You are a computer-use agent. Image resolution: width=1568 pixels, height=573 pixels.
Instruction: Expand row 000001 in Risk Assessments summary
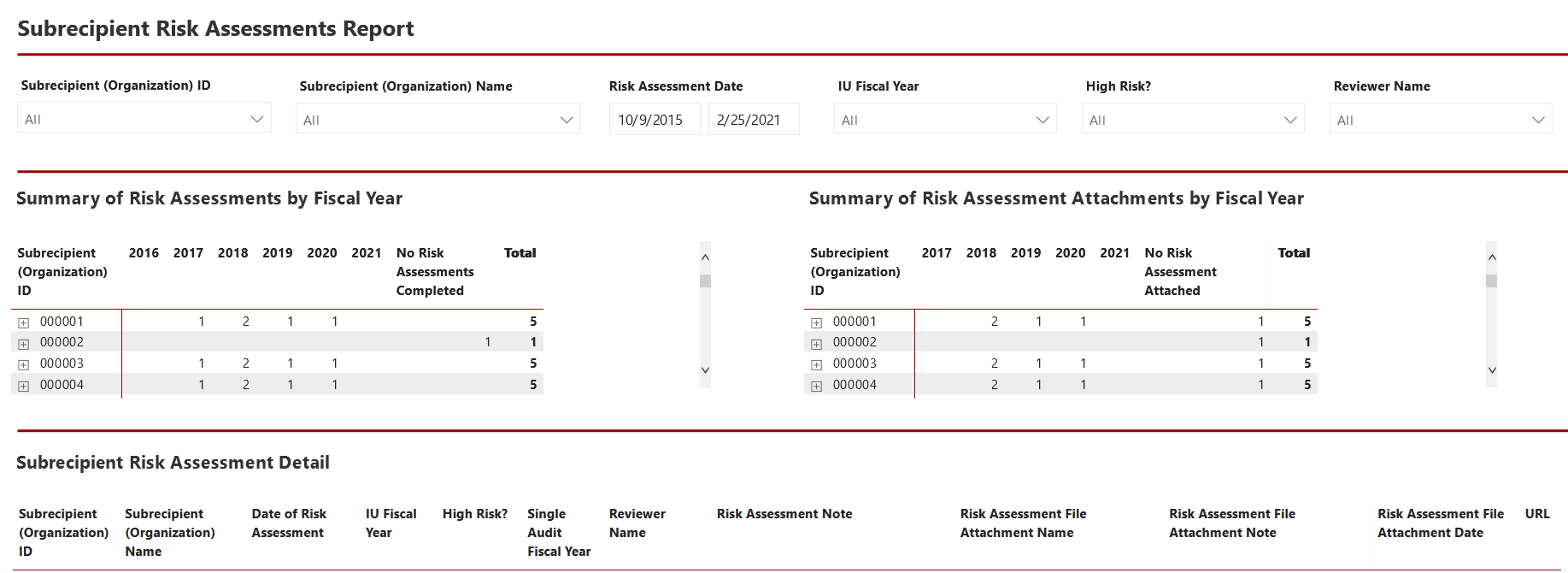tap(24, 322)
